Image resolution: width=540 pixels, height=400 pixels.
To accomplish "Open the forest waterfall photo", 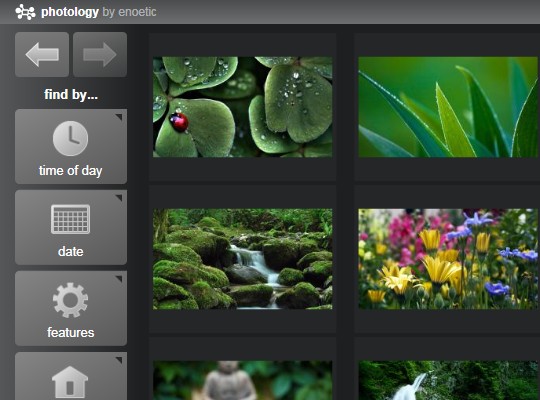I will point(448,380).
